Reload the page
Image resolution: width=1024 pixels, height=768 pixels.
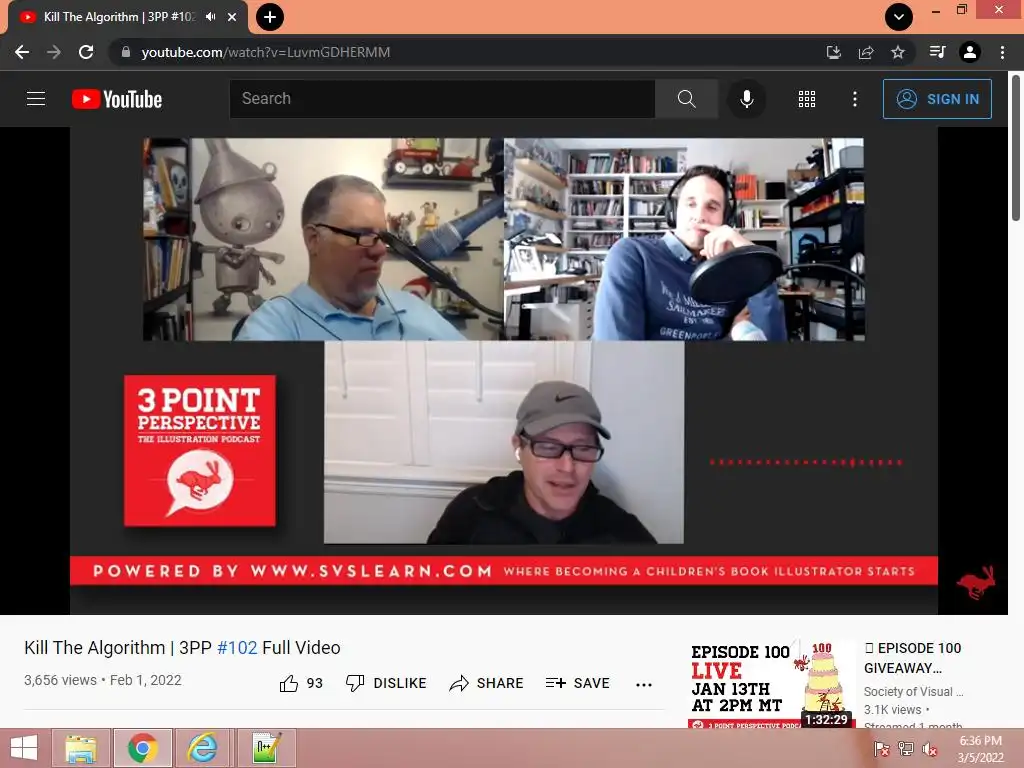(86, 52)
